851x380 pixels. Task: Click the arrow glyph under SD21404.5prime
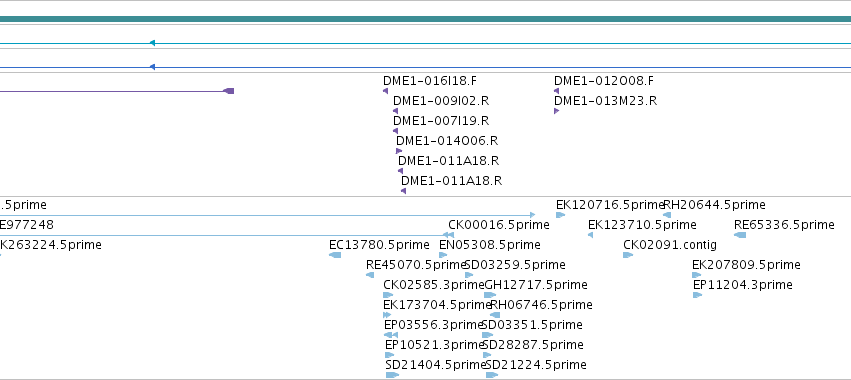(392, 375)
